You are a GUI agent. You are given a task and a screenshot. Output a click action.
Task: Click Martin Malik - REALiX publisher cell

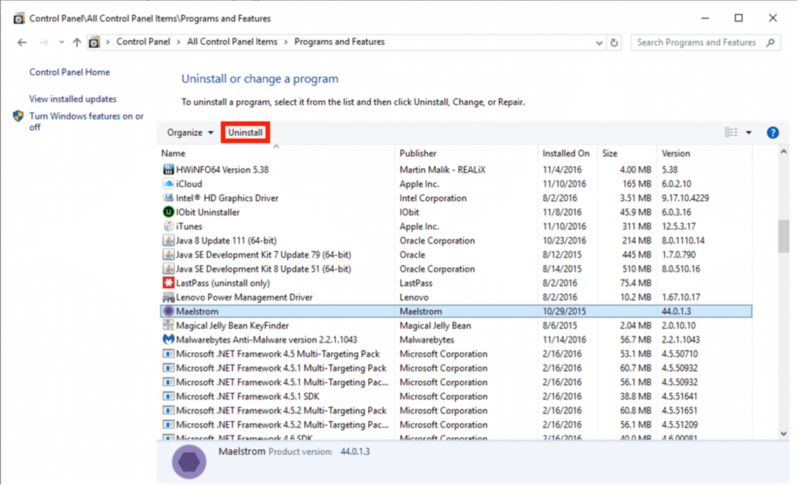click(x=442, y=169)
